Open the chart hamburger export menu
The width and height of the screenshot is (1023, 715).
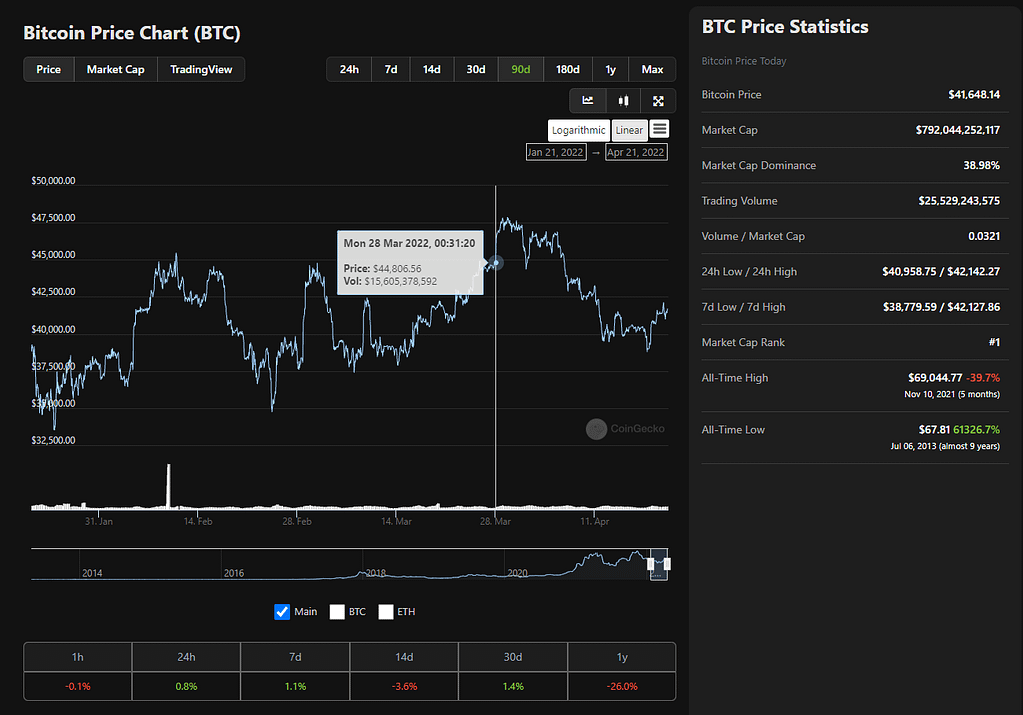659,129
